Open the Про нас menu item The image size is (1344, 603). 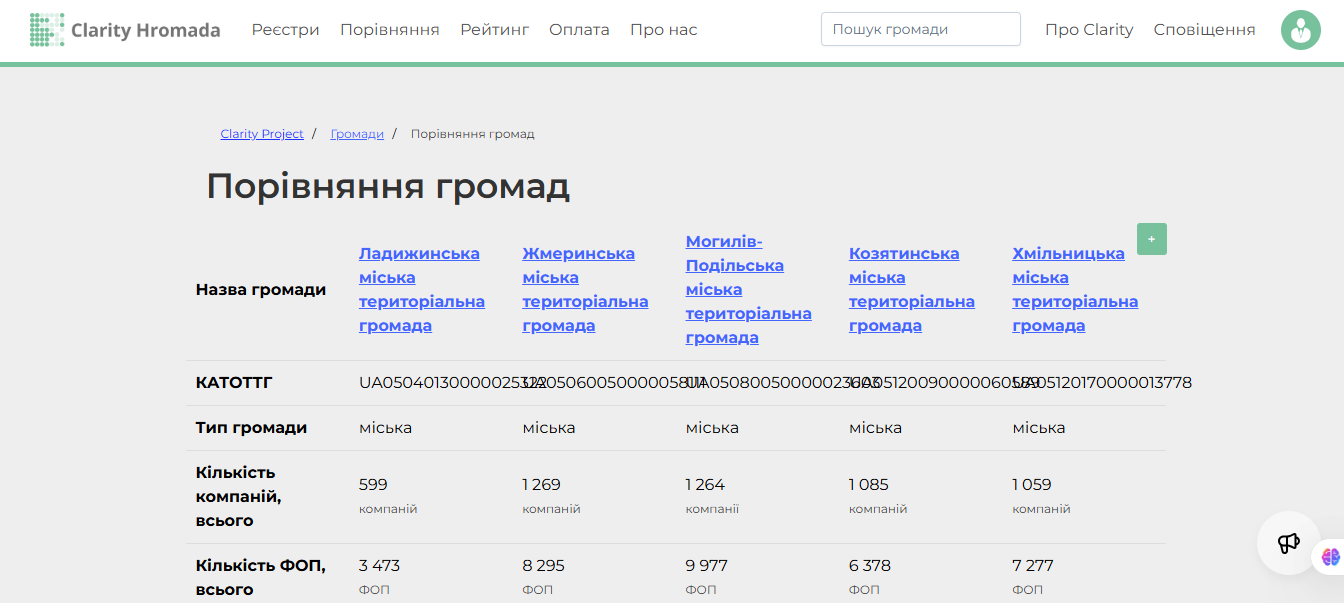coord(664,30)
